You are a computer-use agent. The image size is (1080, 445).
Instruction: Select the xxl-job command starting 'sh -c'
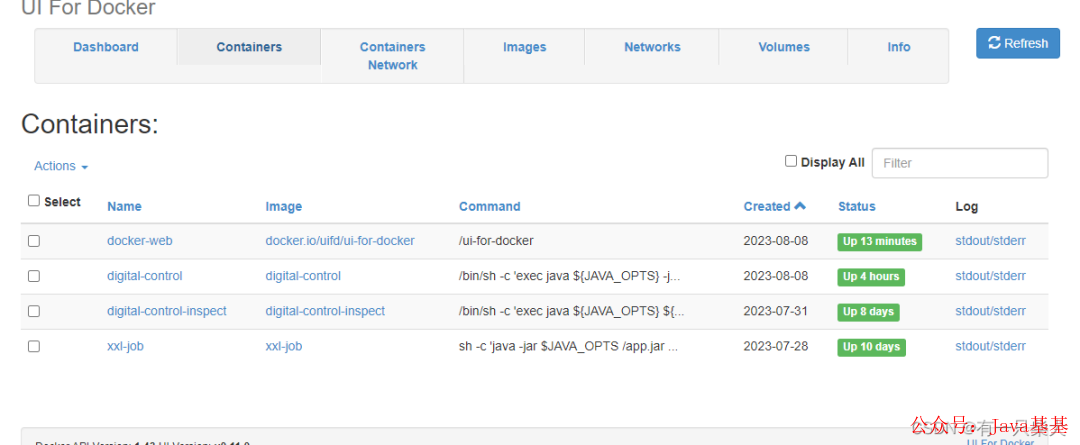[x=568, y=346]
